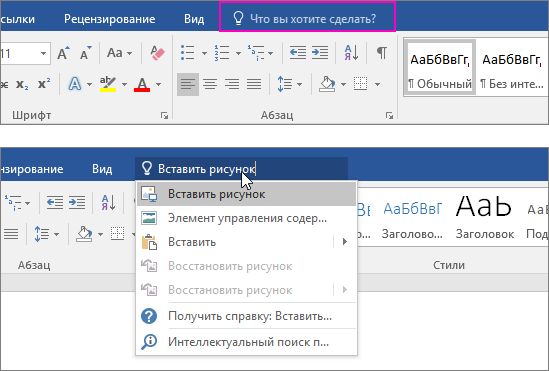Click the help question mark icon in menu

coord(149,316)
